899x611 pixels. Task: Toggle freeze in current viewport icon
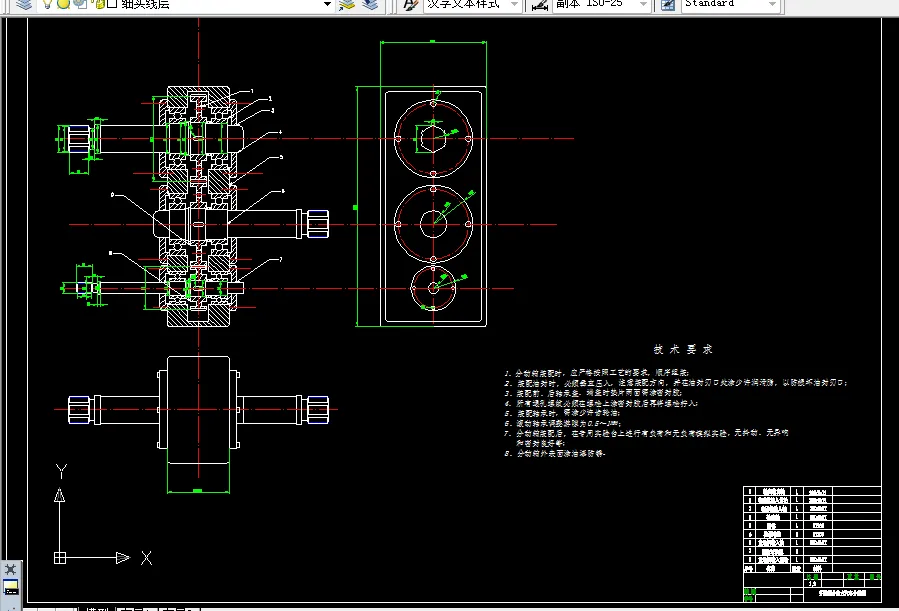coord(80,4)
